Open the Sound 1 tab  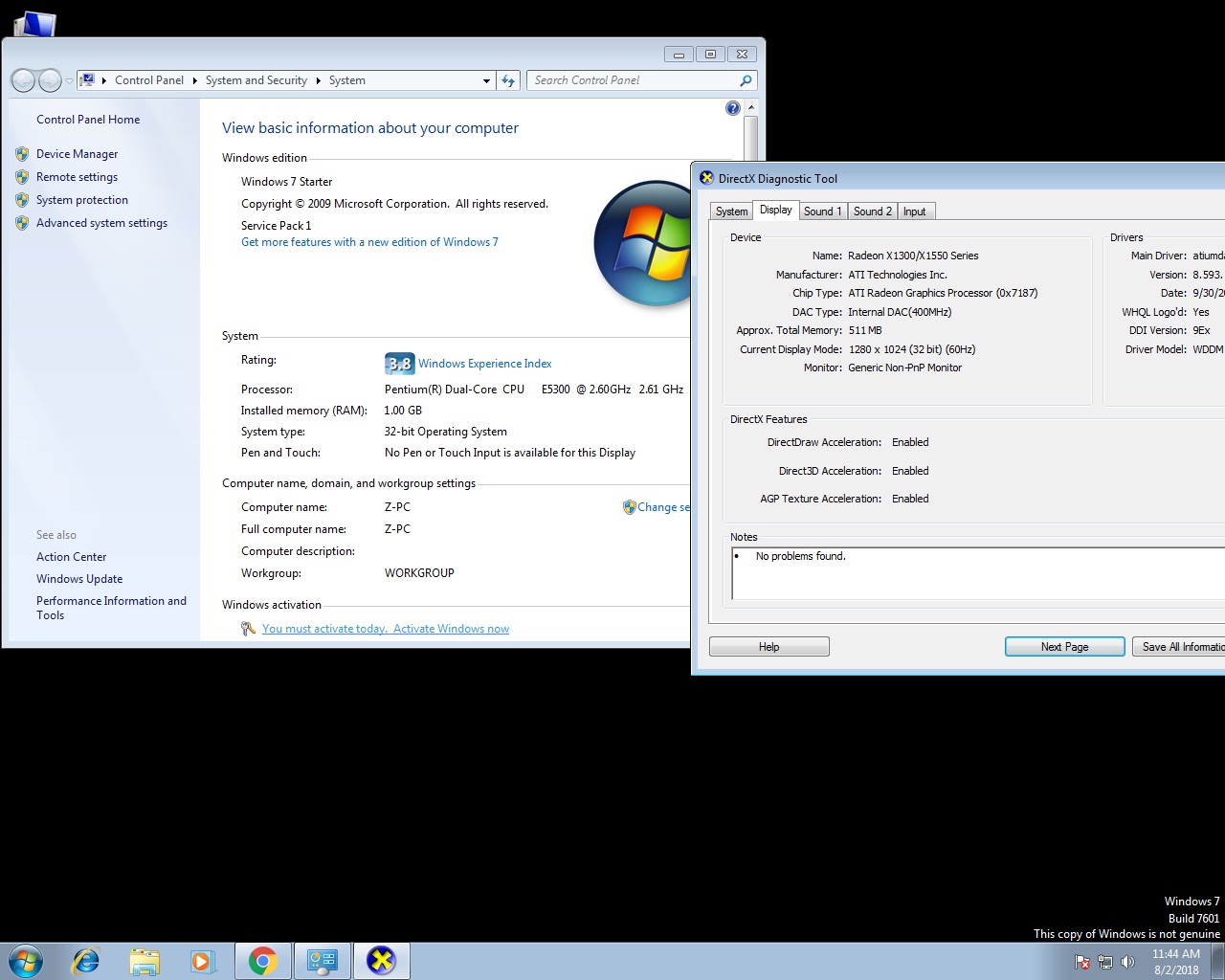point(823,212)
